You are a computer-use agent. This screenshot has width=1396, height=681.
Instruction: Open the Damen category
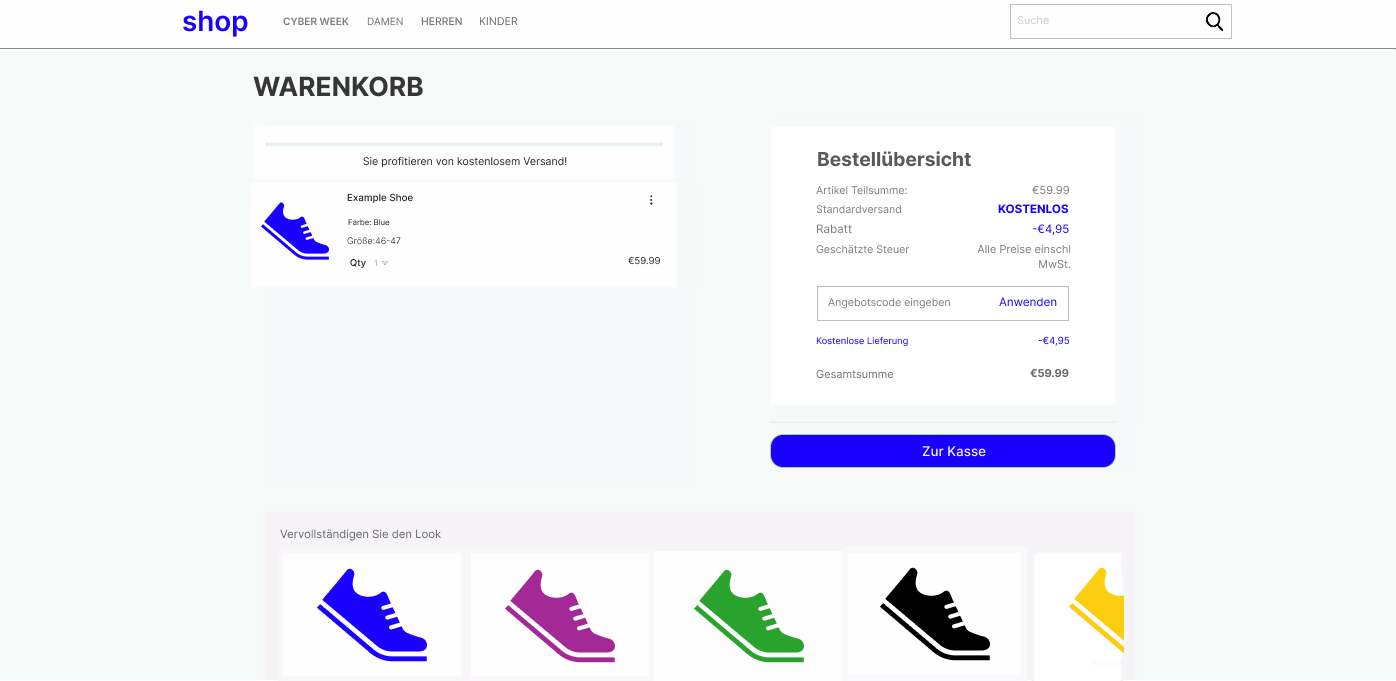pyautogui.click(x=385, y=22)
